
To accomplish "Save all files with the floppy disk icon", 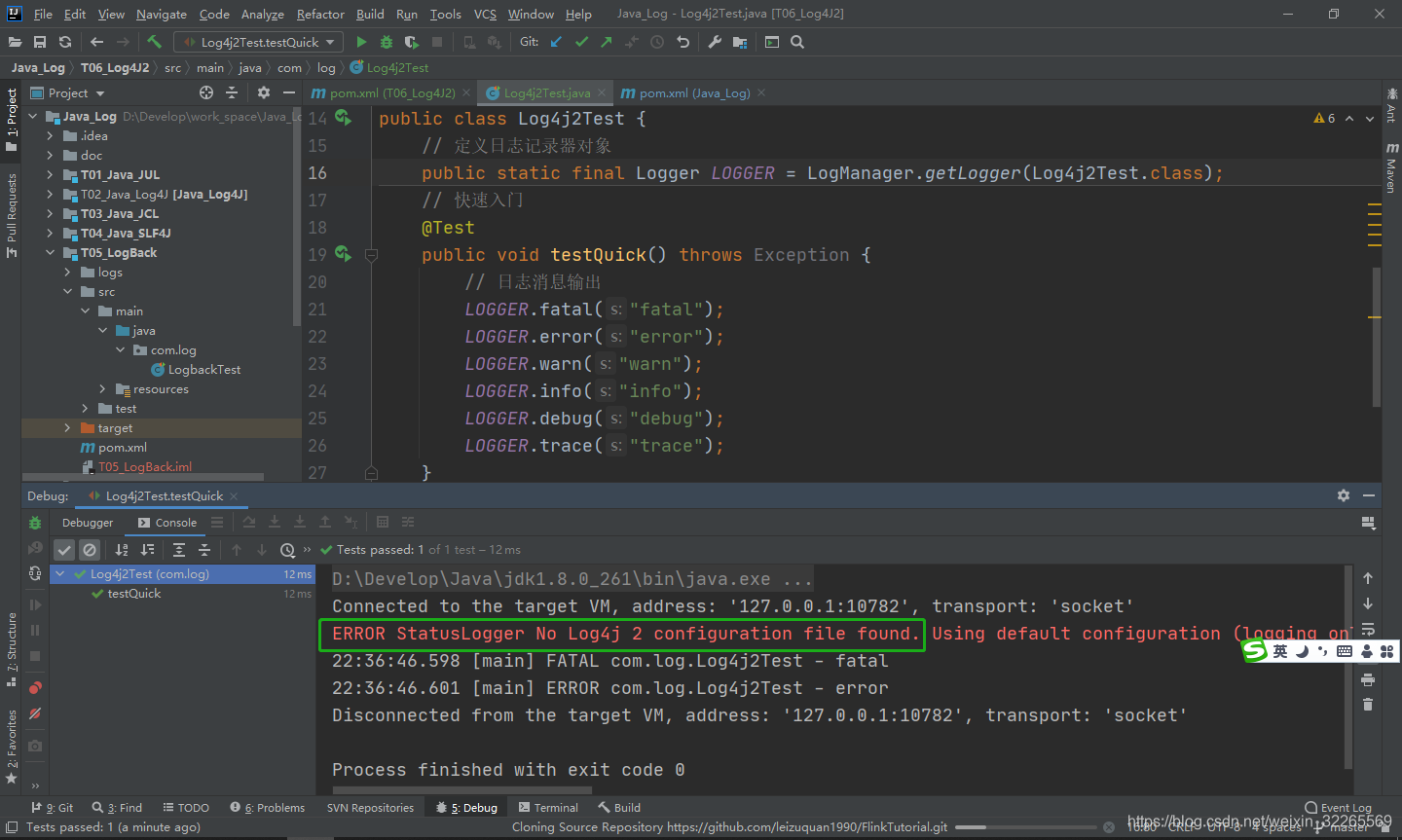I will (x=40, y=42).
